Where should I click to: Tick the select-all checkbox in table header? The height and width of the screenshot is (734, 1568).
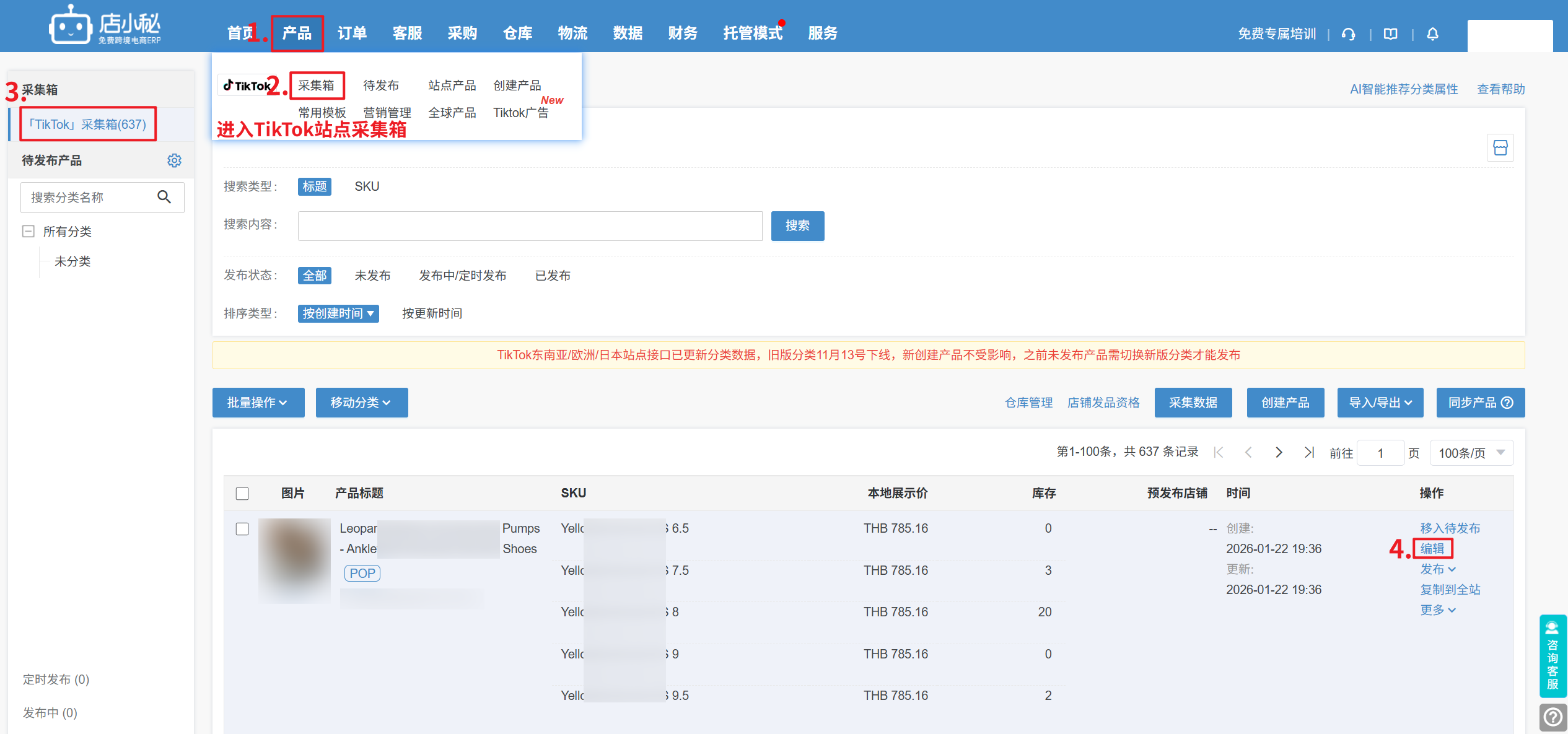coord(242,494)
